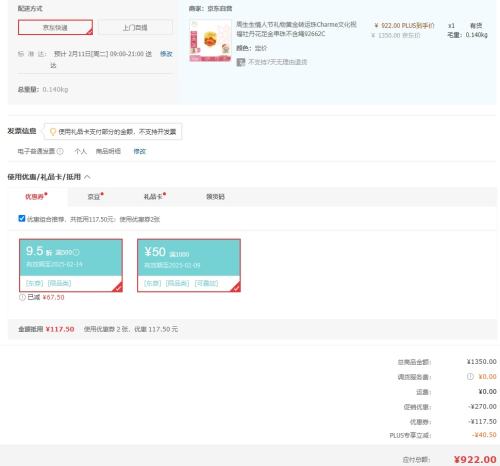Open the 领货码 tab

click(x=215, y=197)
